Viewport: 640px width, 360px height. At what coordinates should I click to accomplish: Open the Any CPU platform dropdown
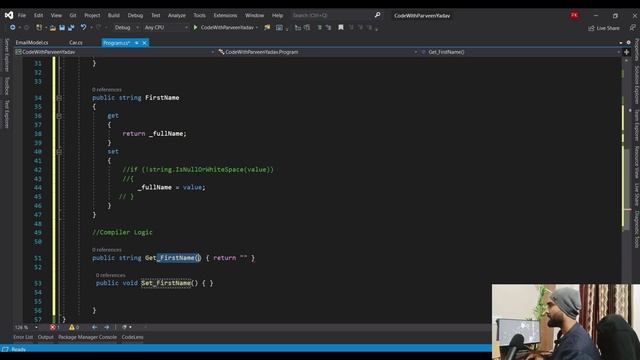pos(166,27)
